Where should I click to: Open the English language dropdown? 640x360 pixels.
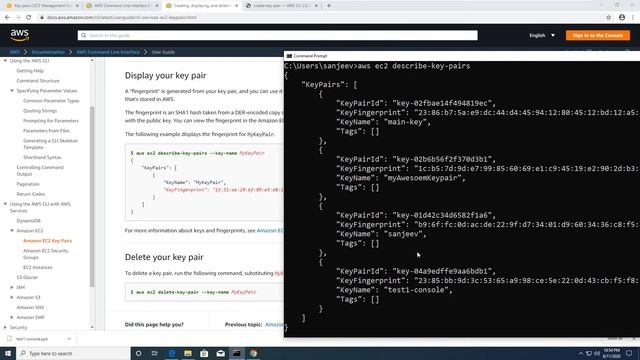[x=542, y=36]
